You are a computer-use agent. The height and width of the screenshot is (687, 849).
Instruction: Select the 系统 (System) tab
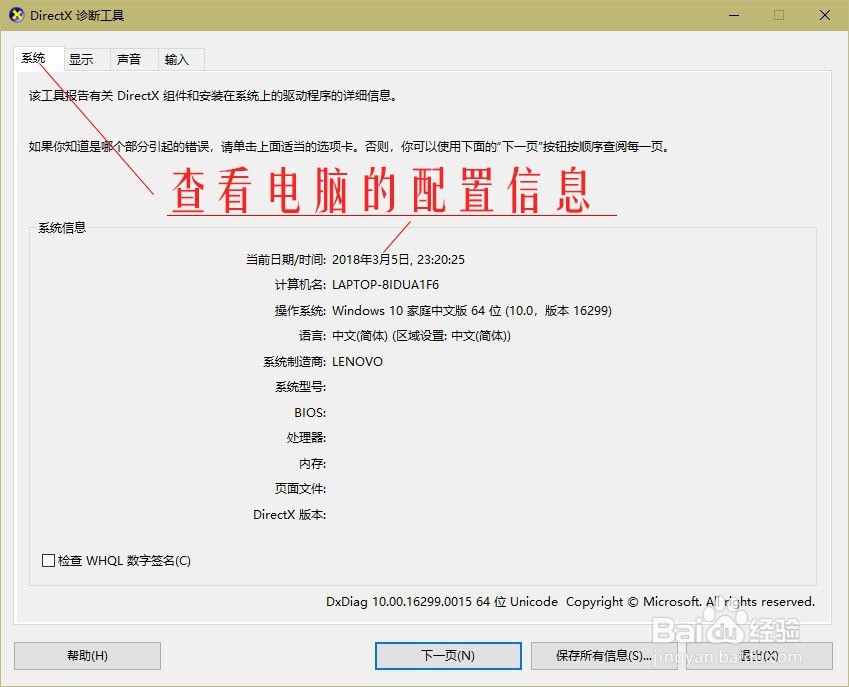point(33,59)
